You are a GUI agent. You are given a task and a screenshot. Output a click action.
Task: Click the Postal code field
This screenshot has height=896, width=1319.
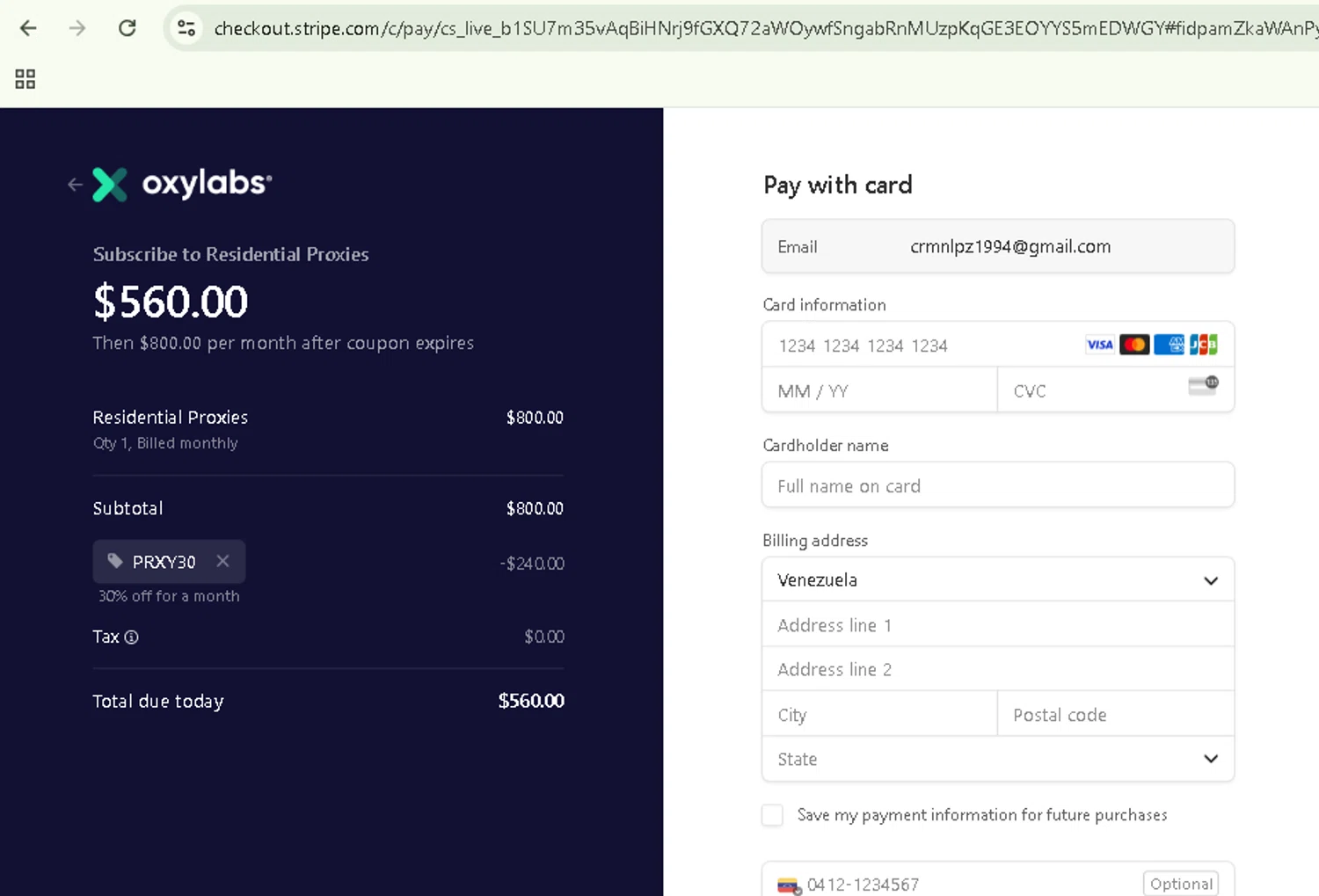tap(1116, 714)
